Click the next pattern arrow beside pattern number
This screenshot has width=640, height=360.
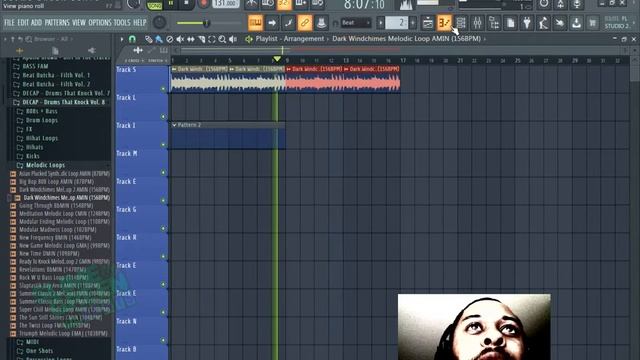click(413, 23)
